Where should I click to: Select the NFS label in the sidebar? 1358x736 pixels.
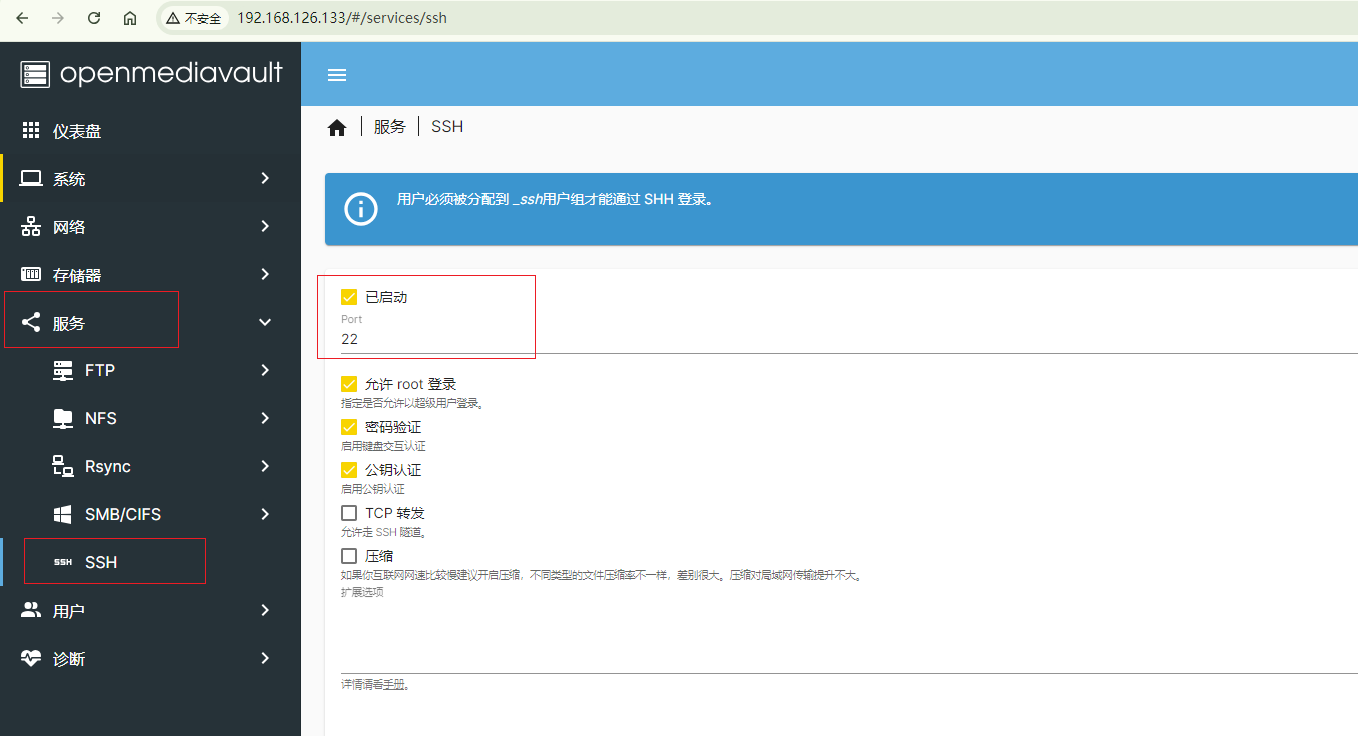[101, 418]
